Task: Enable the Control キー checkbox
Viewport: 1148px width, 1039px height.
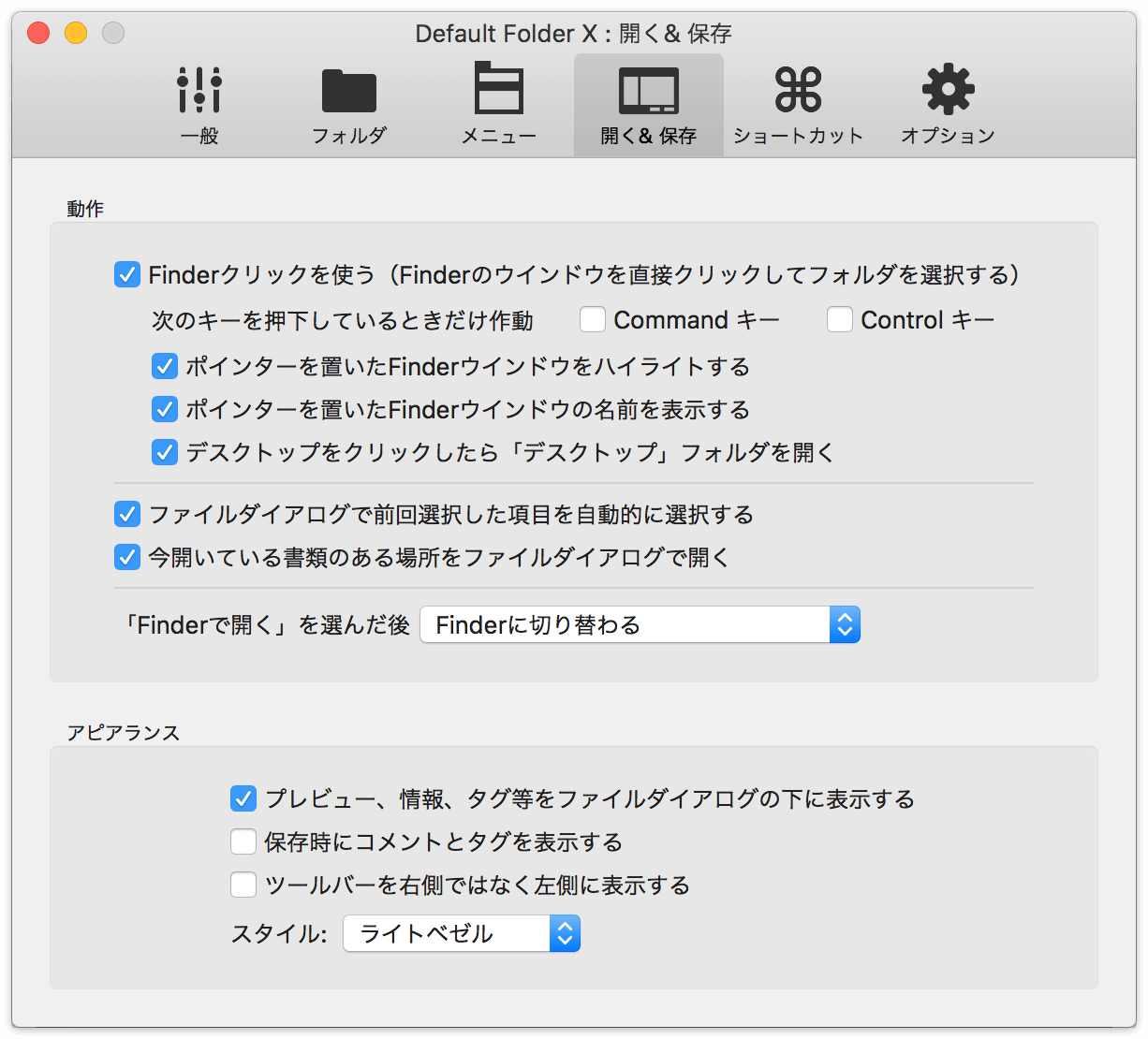Action: [x=840, y=320]
